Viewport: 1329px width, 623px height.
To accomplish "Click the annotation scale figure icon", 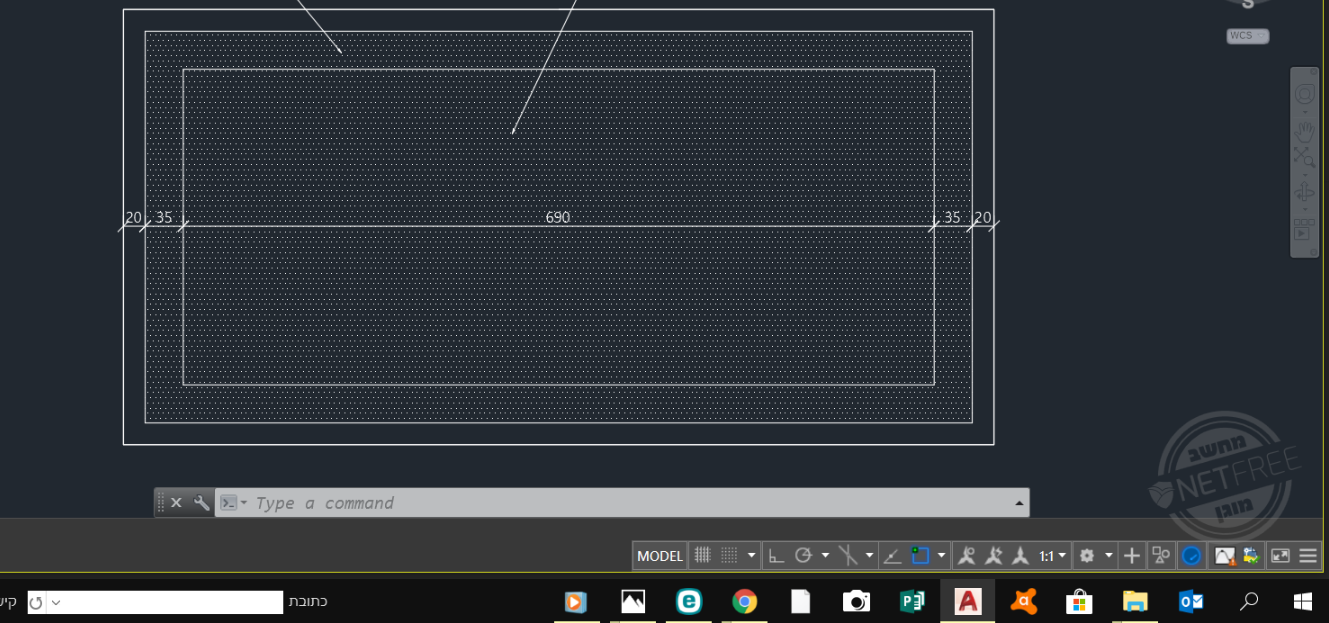I will [1020, 556].
